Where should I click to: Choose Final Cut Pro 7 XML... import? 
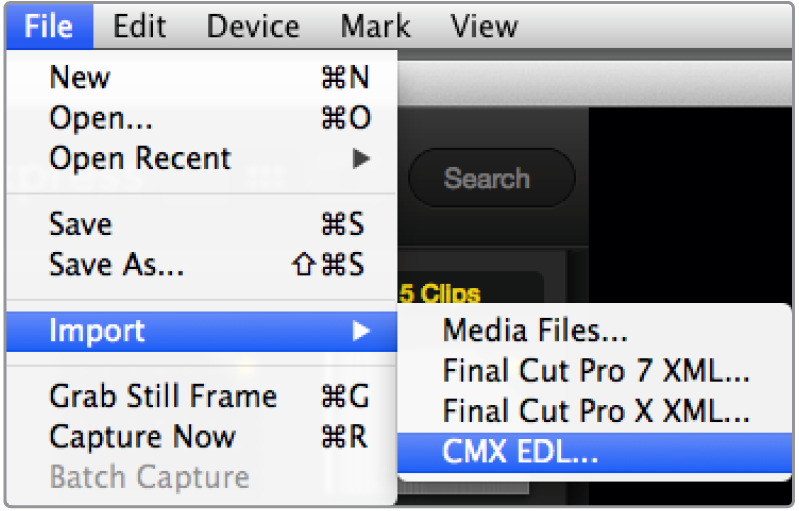595,371
